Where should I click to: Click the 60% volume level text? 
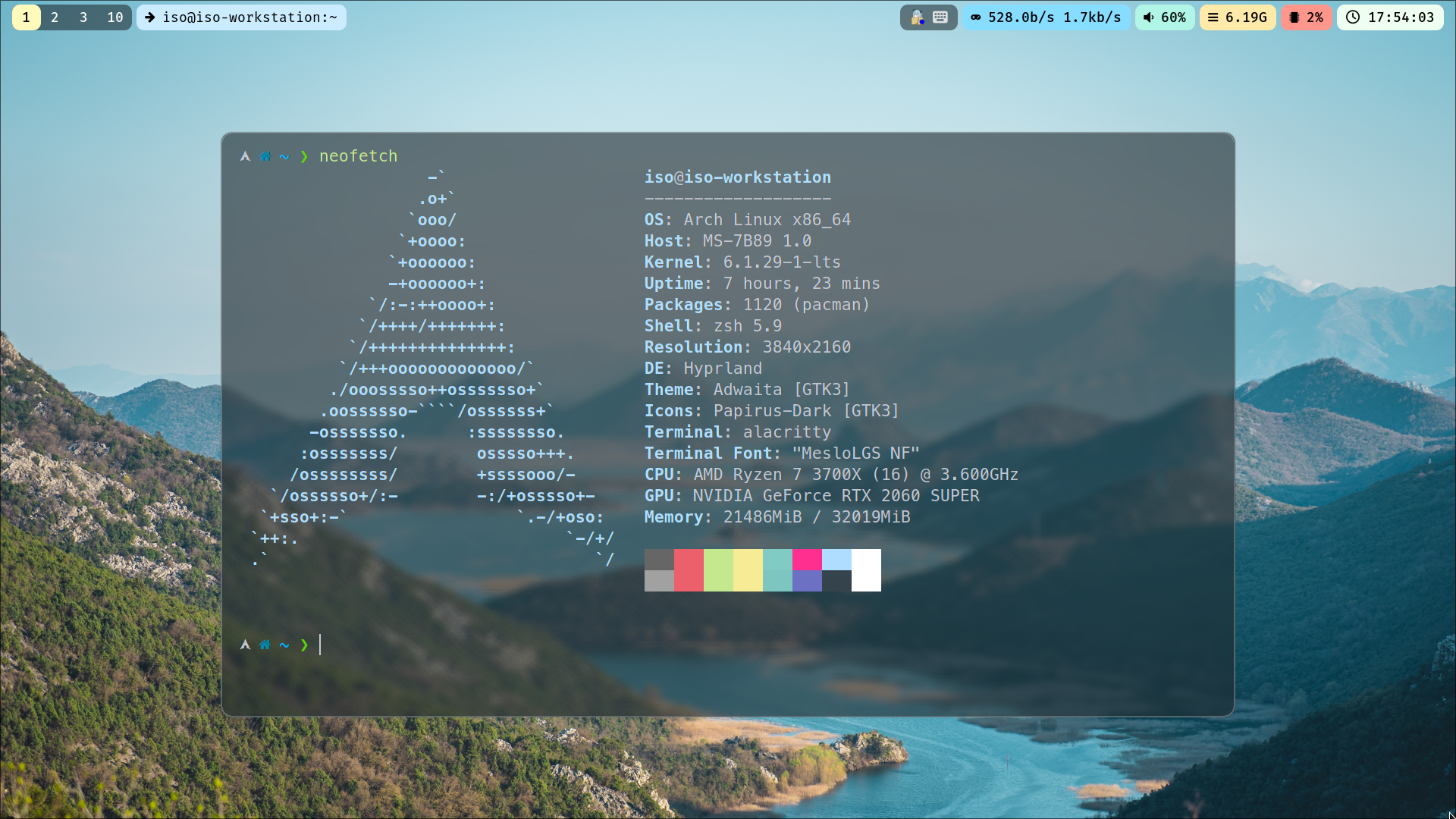pos(1173,17)
